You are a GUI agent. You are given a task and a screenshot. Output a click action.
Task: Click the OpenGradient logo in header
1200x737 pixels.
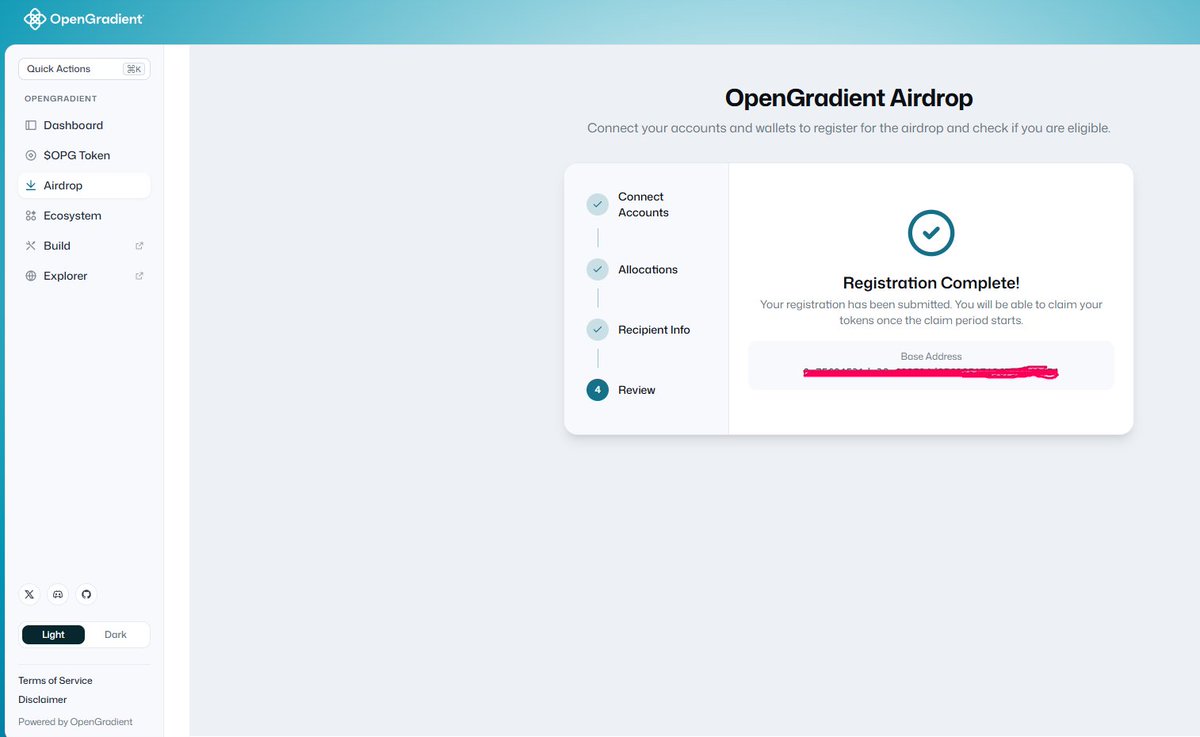click(x=83, y=19)
